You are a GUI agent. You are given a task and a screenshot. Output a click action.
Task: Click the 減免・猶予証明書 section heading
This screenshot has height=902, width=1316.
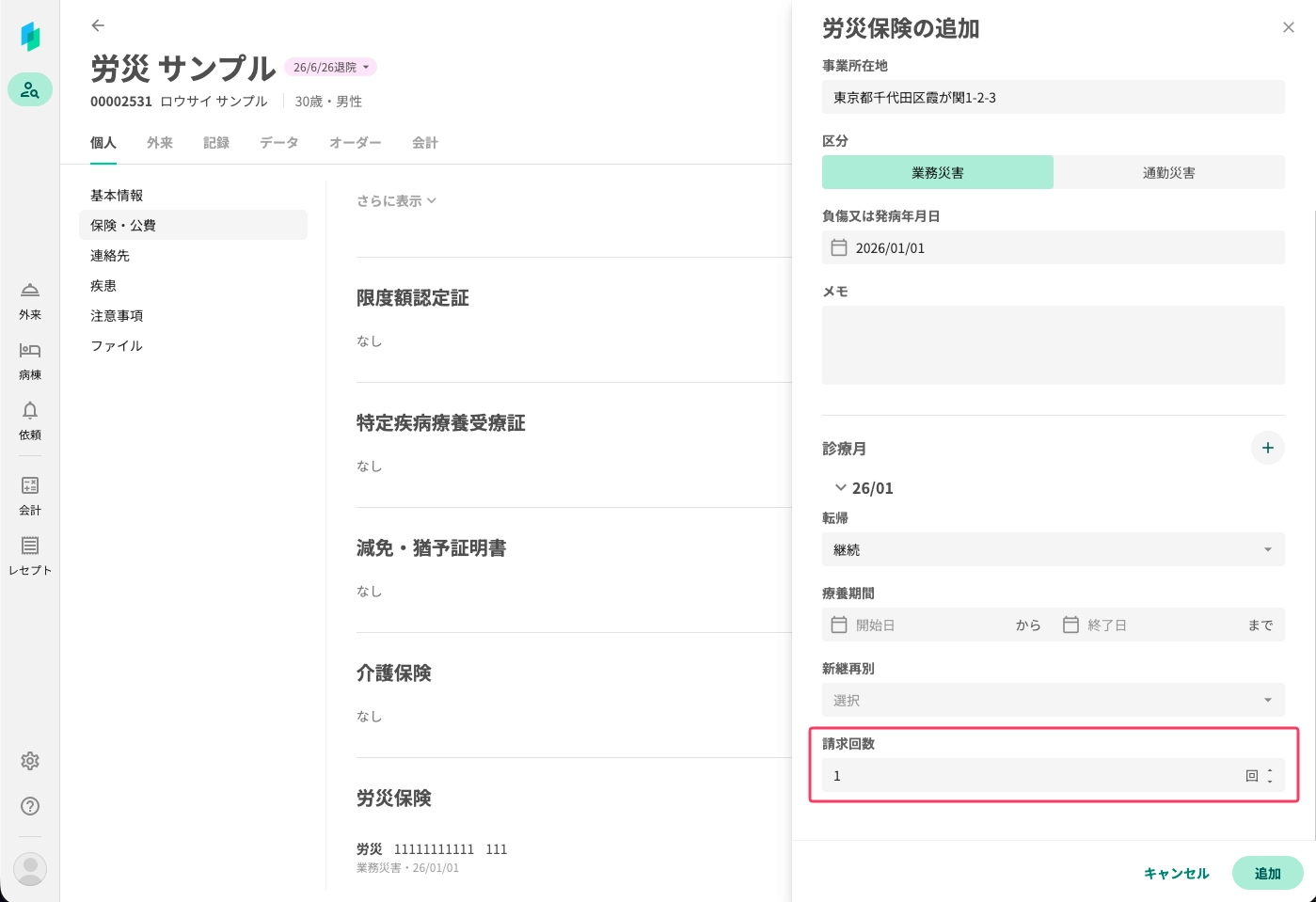pyautogui.click(x=431, y=547)
